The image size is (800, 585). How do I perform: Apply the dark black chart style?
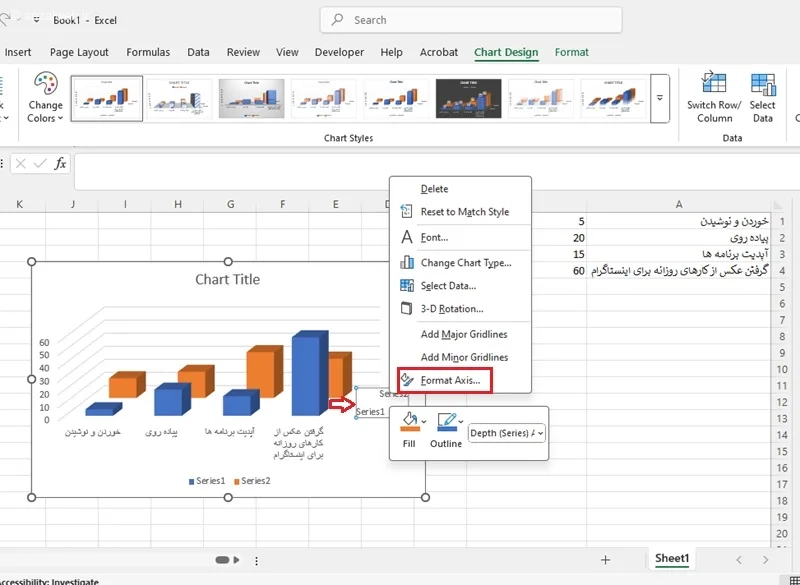(468, 98)
